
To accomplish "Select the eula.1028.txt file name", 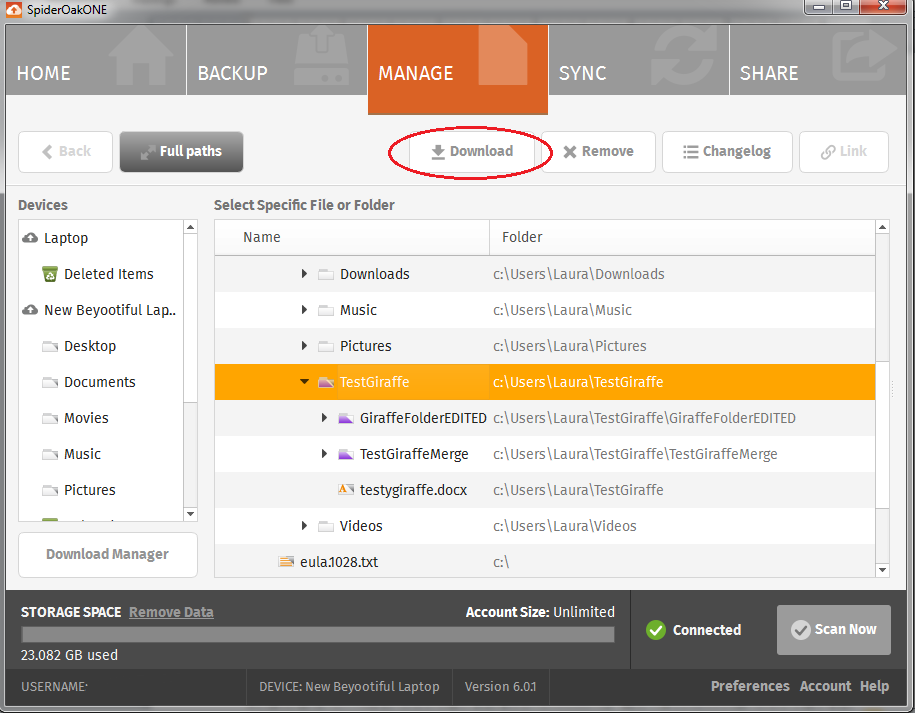I will (x=338, y=562).
